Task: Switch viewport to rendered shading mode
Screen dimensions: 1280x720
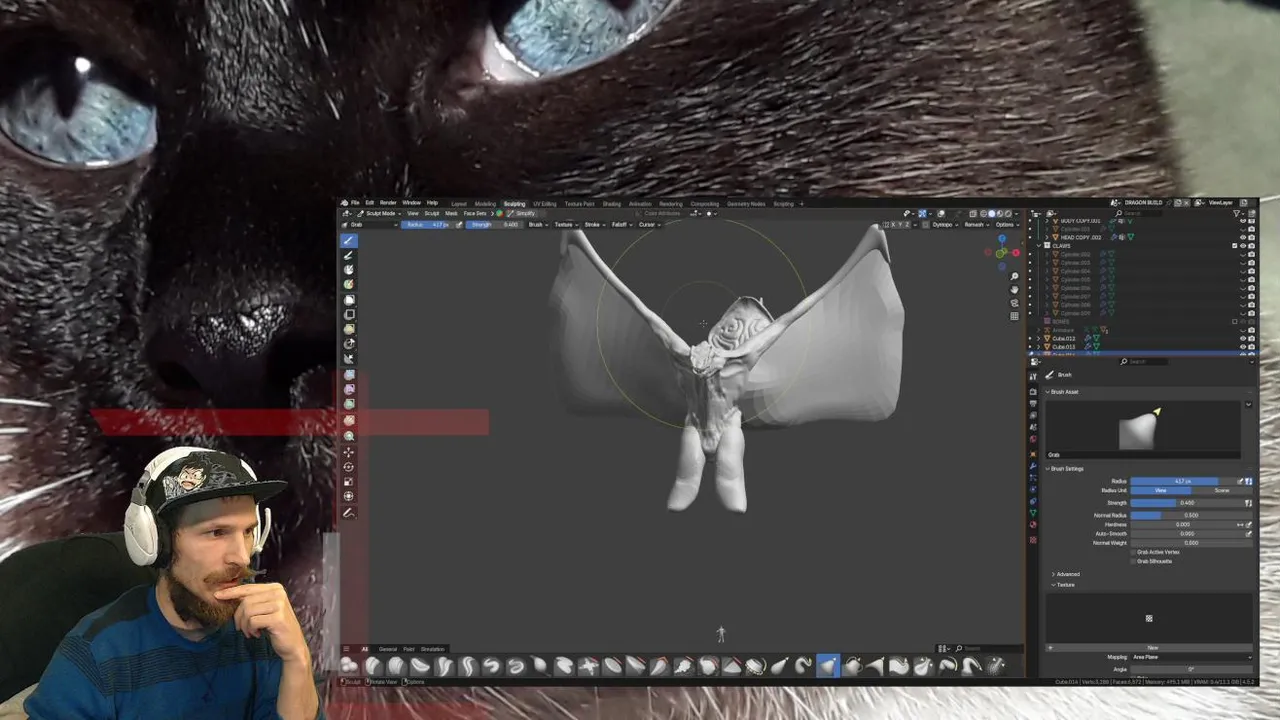Action: (x=1008, y=213)
